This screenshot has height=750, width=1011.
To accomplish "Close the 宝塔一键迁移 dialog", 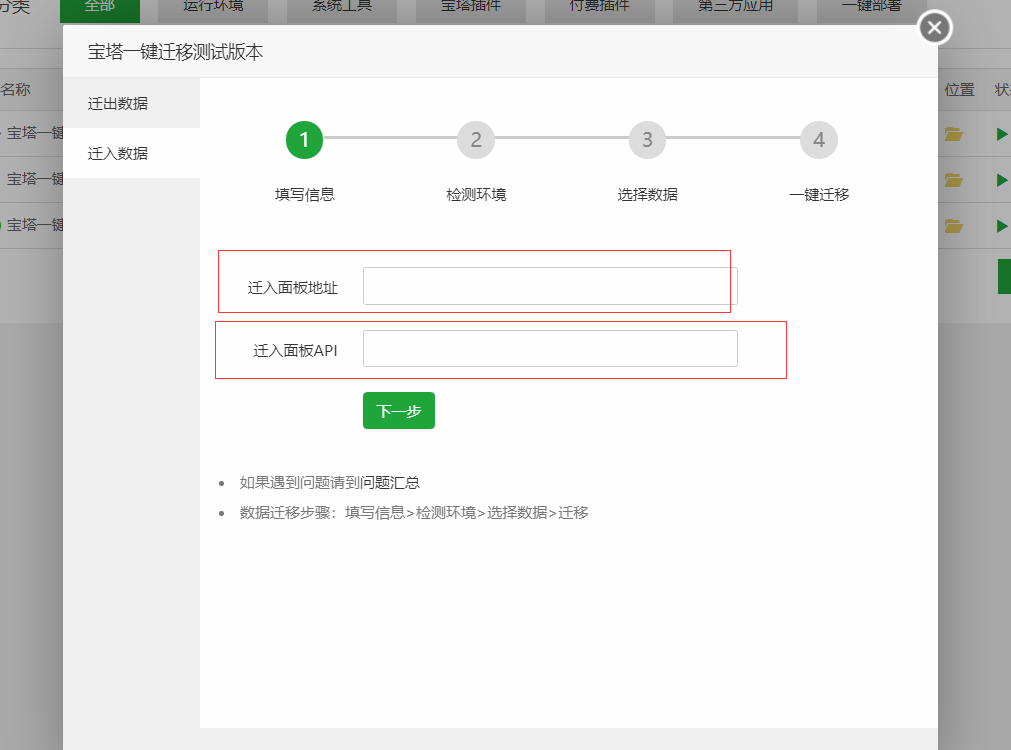I will [x=934, y=28].
